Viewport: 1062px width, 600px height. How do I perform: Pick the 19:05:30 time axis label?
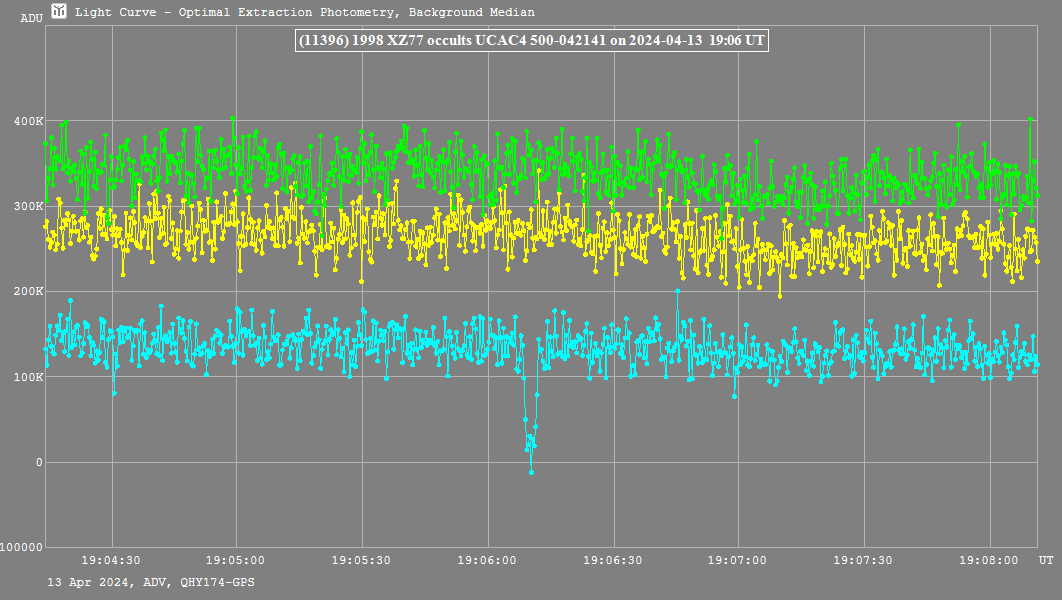coord(361,561)
